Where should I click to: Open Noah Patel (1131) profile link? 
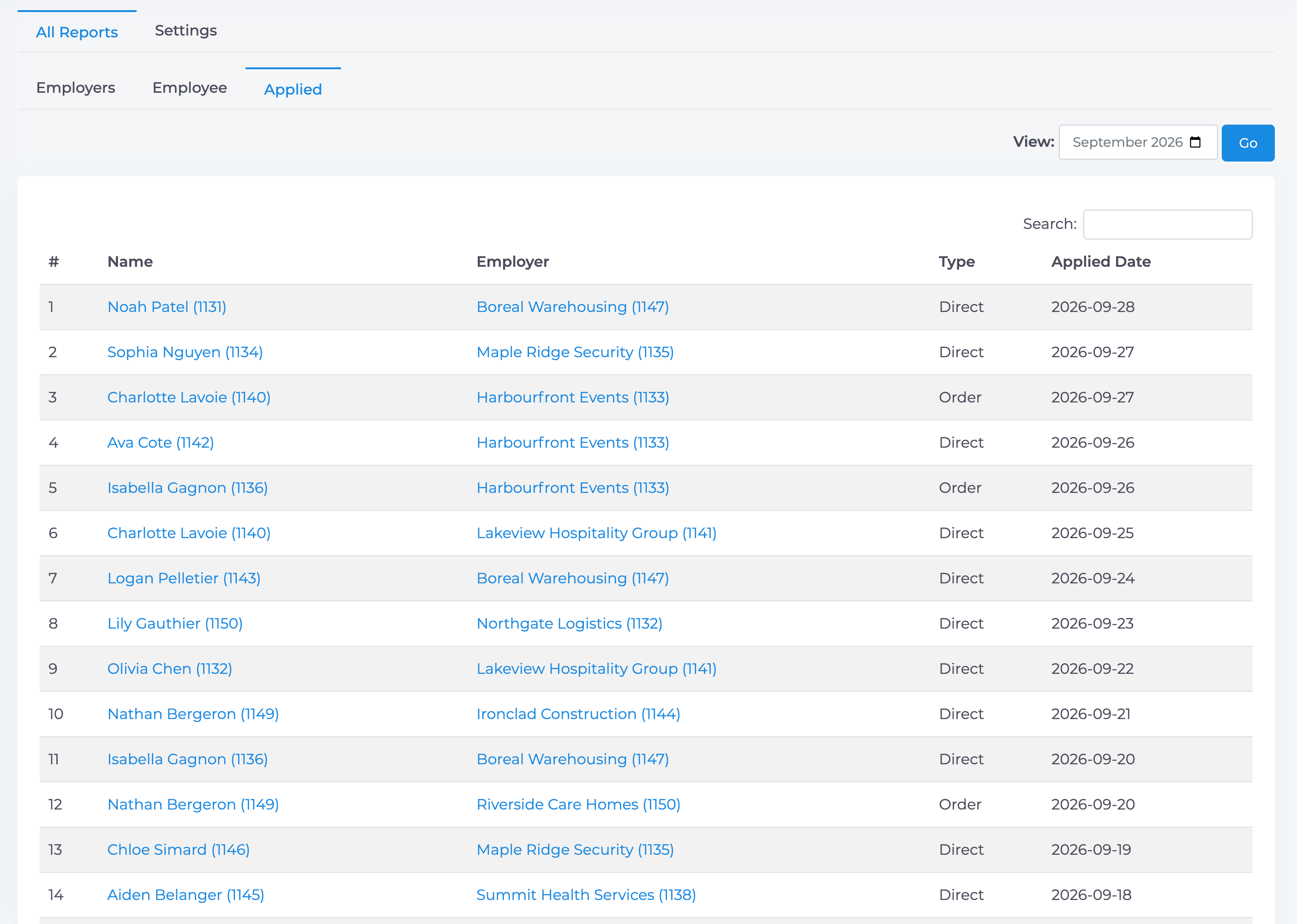167,306
